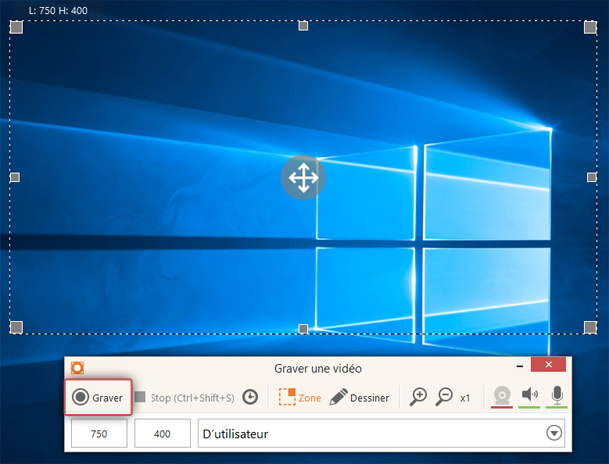Image resolution: width=609 pixels, height=464 pixels.
Task: Toggle the webcam capture icon
Action: click(502, 397)
